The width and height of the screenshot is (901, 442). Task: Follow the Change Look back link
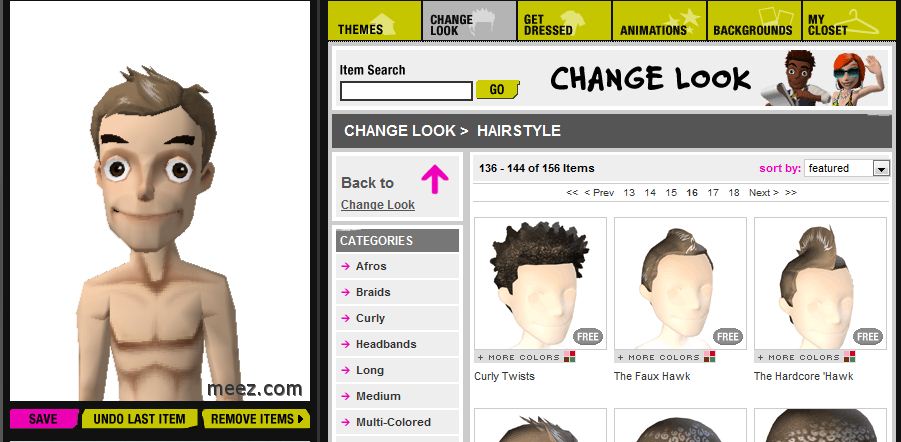tap(378, 205)
